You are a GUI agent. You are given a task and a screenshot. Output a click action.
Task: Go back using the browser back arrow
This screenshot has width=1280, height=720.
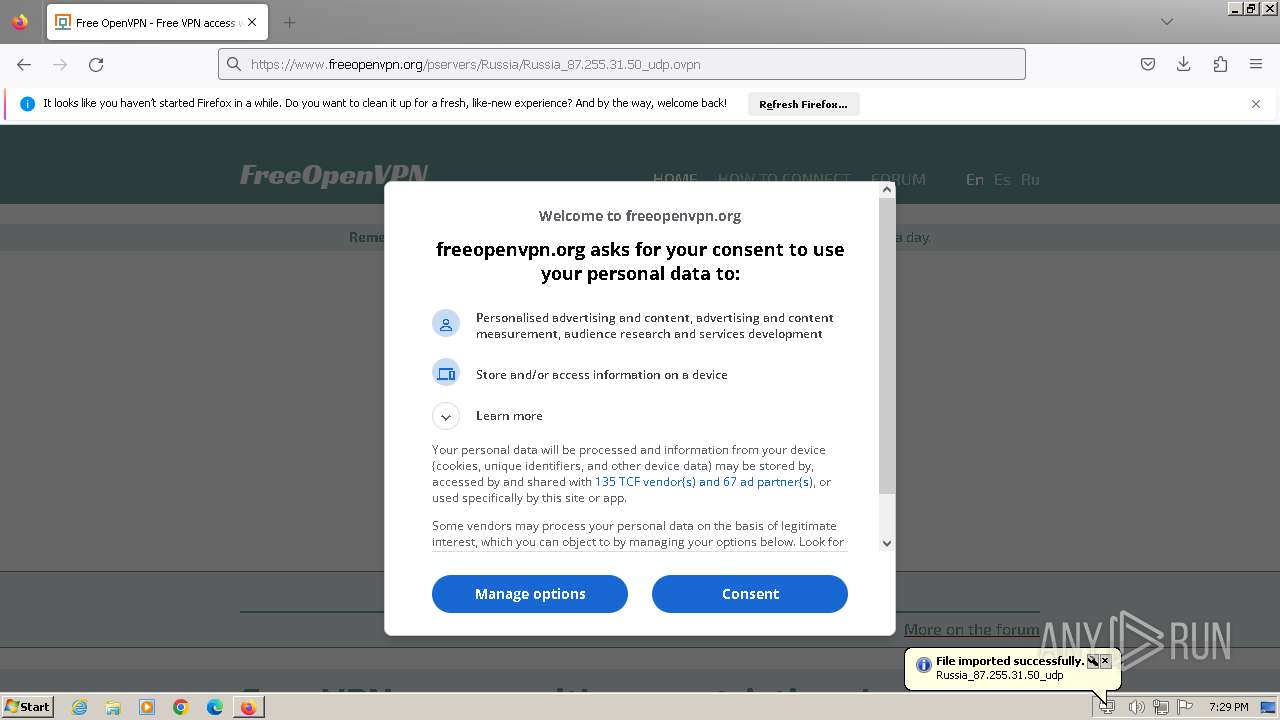click(x=24, y=64)
